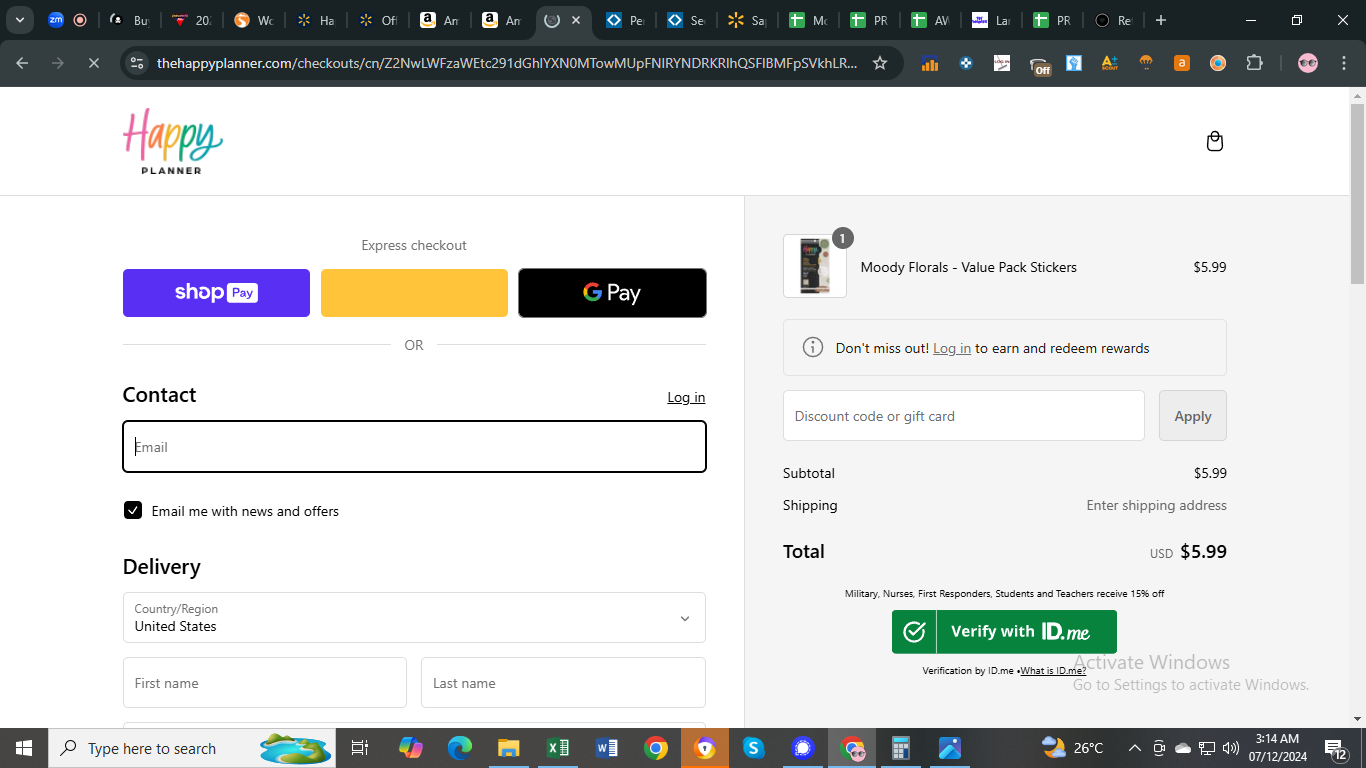Screen dimensions: 1366x768
Task: Focus the Email input field
Action: pyautogui.click(x=414, y=447)
